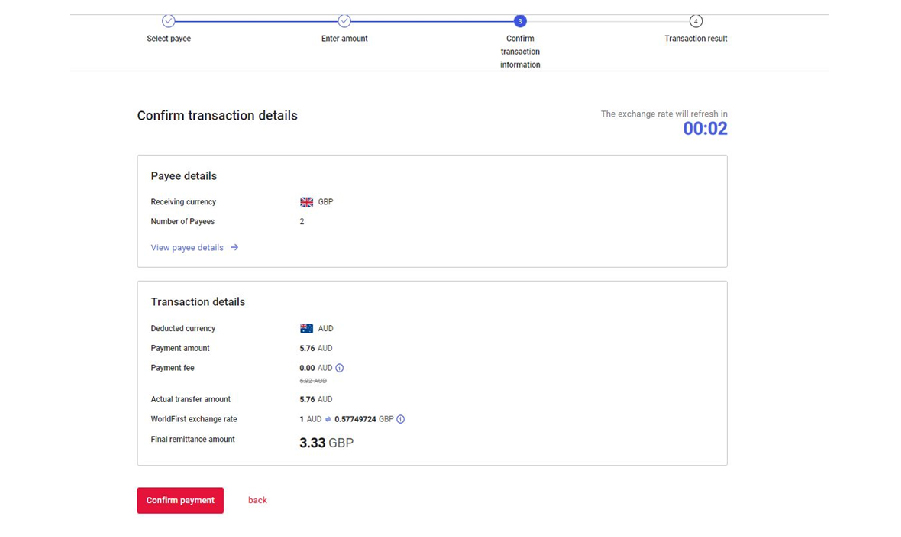Click the Transaction result step 4 circle
The width and height of the screenshot is (901, 537).
696,21
